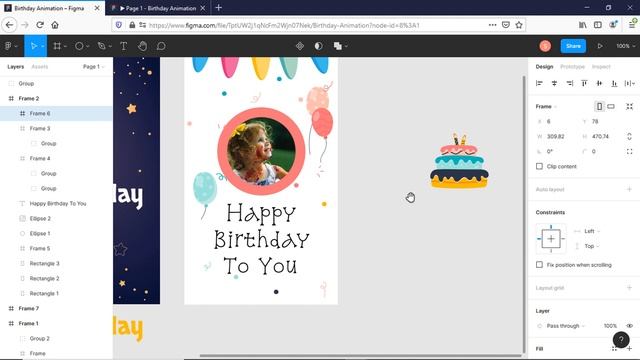
Task: Click the Create component icon
Action: coord(300,46)
